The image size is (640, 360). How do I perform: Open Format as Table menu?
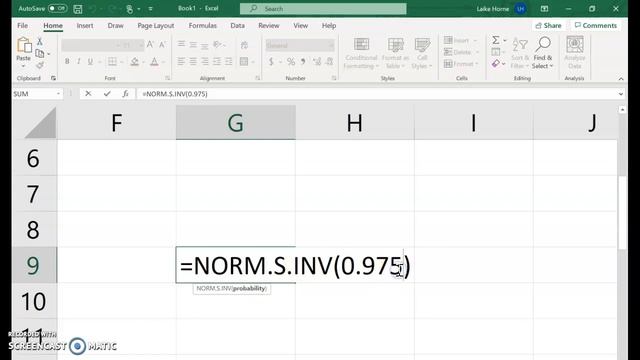[x=395, y=53]
